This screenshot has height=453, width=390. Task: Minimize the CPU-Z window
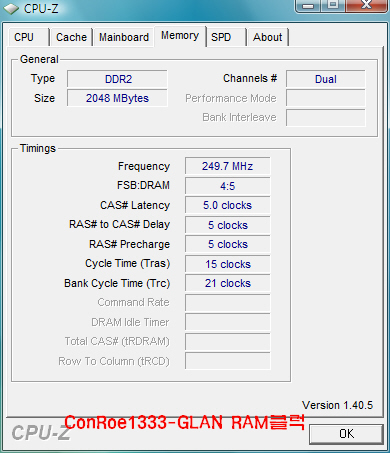pos(308,5)
